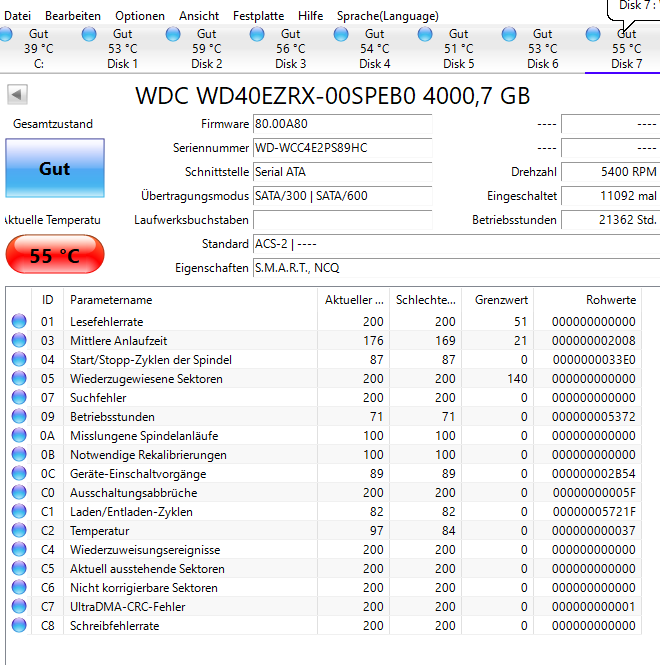Click status orb of Start/Stopp-Zyklen row
Screen dimensions: 660x665
click(x=19, y=359)
